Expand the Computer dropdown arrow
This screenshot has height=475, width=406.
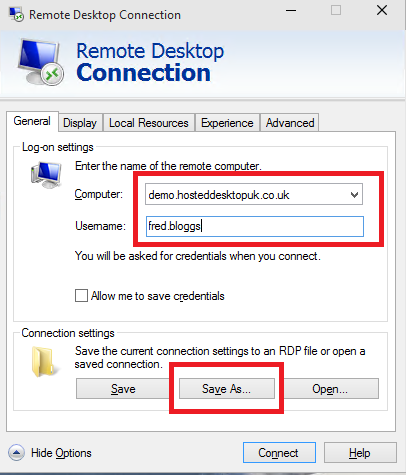354,194
